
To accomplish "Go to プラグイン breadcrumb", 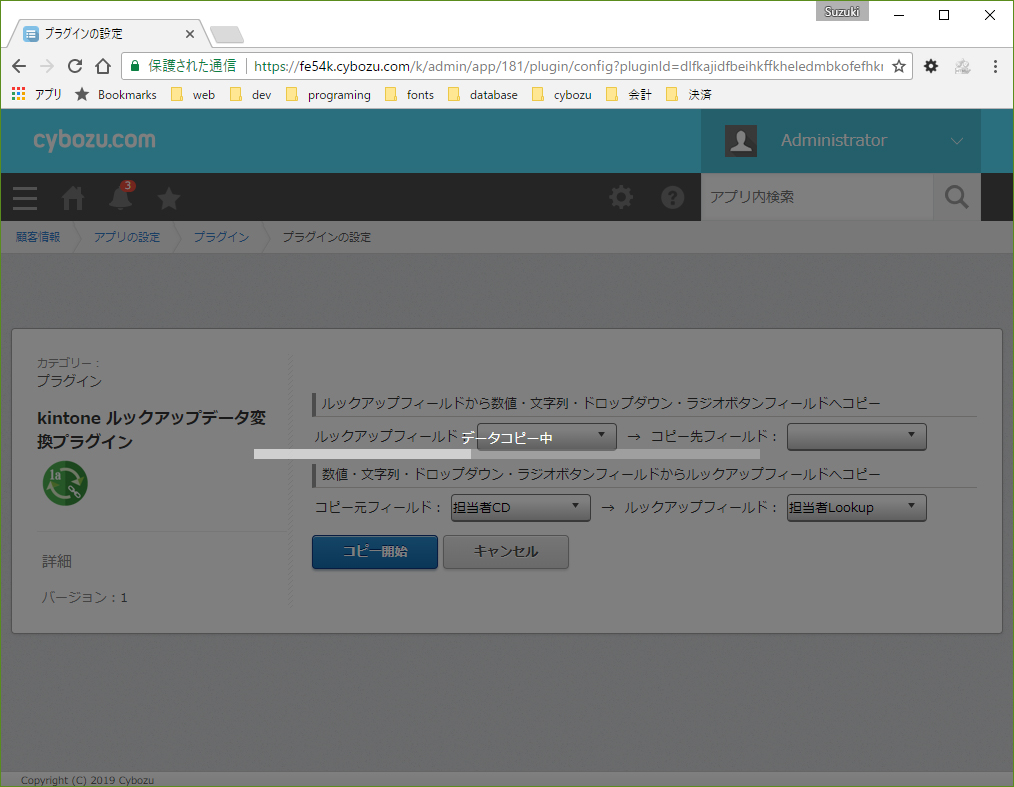I will coord(221,237).
